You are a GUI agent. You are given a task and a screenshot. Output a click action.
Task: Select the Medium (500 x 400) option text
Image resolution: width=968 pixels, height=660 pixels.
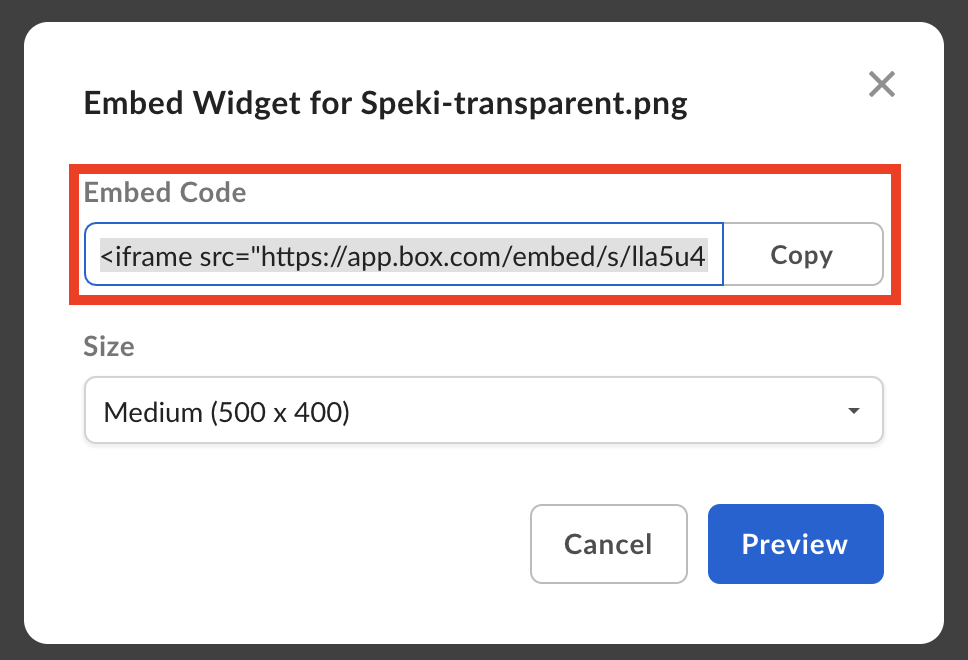(227, 412)
